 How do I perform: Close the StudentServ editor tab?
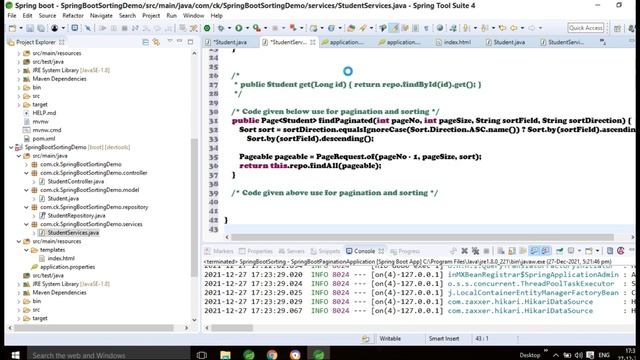(x=313, y=42)
